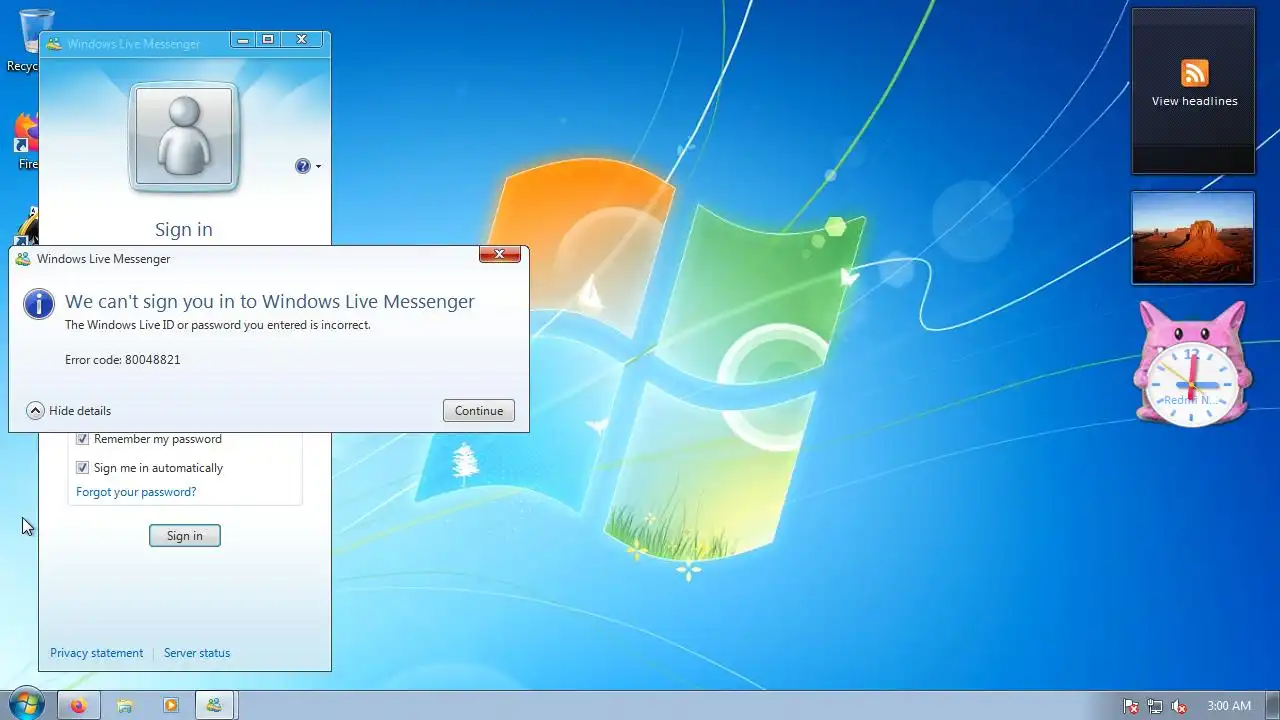
Task: Launch Firefox from the taskbar
Action: 79,706
